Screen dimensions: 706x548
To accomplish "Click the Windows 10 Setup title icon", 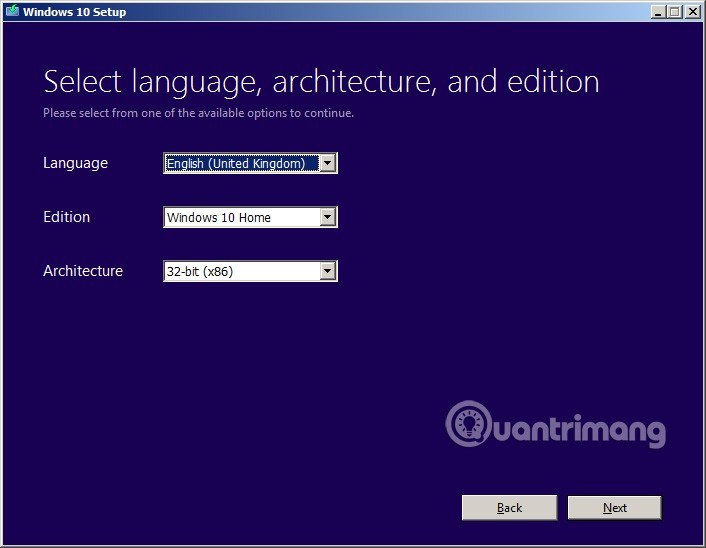I will coord(12,11).
